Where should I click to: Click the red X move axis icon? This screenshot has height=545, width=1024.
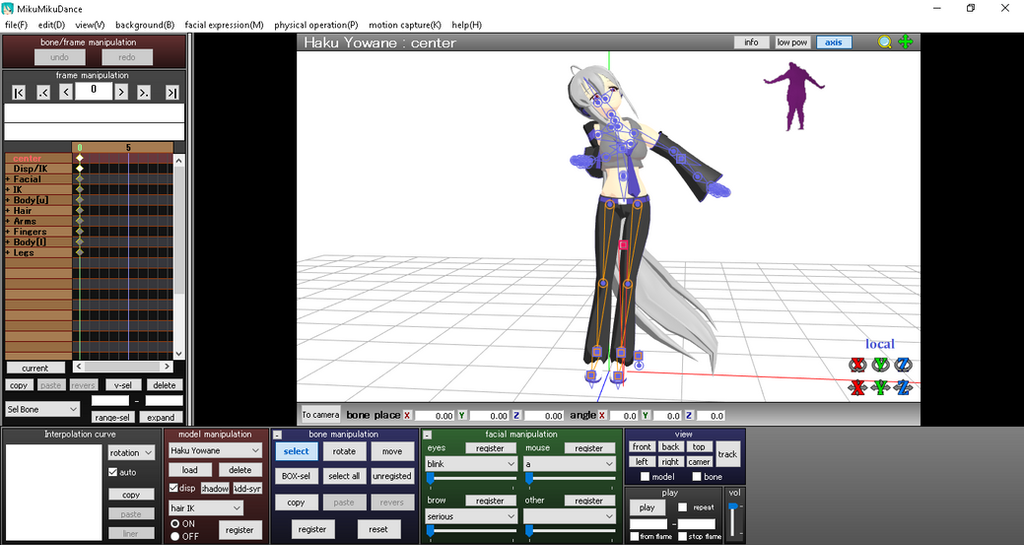point(857,388)
